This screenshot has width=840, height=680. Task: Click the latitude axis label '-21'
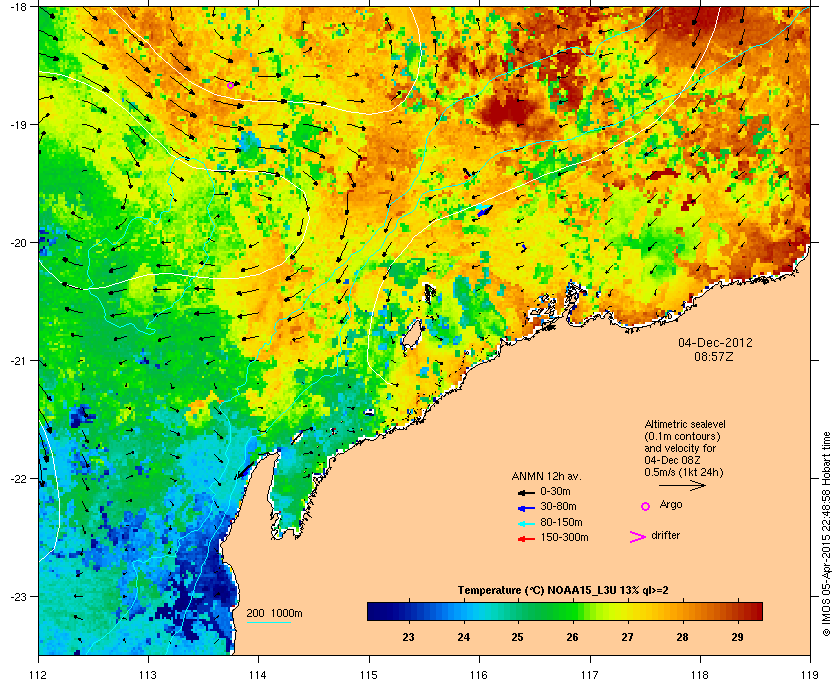(18, 361)
